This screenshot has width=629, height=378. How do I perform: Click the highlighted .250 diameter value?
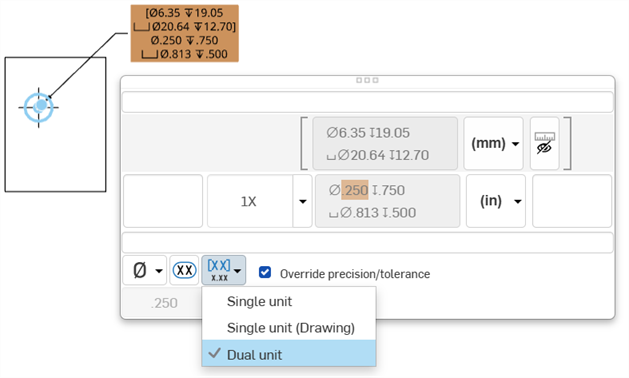pyautogui.click(x=355, y=190)
